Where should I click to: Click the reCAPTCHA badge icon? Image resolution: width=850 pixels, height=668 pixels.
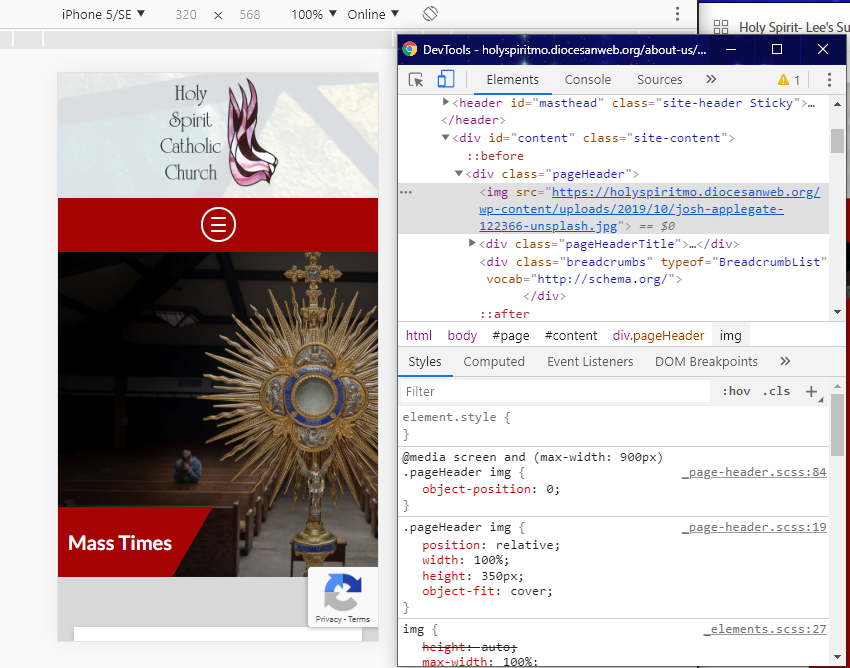342,593
